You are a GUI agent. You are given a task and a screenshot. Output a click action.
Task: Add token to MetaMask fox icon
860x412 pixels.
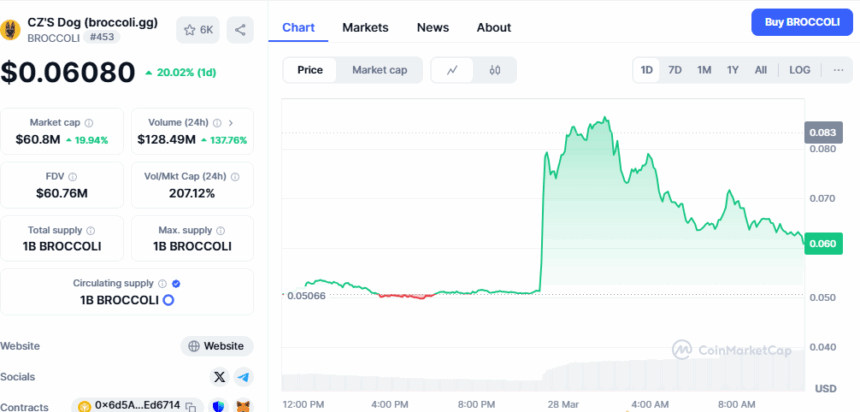[244, 407]
